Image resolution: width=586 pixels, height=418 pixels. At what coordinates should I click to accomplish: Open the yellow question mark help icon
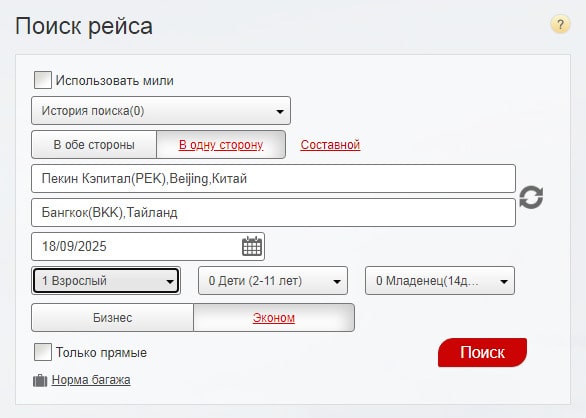tap(560, 25)
